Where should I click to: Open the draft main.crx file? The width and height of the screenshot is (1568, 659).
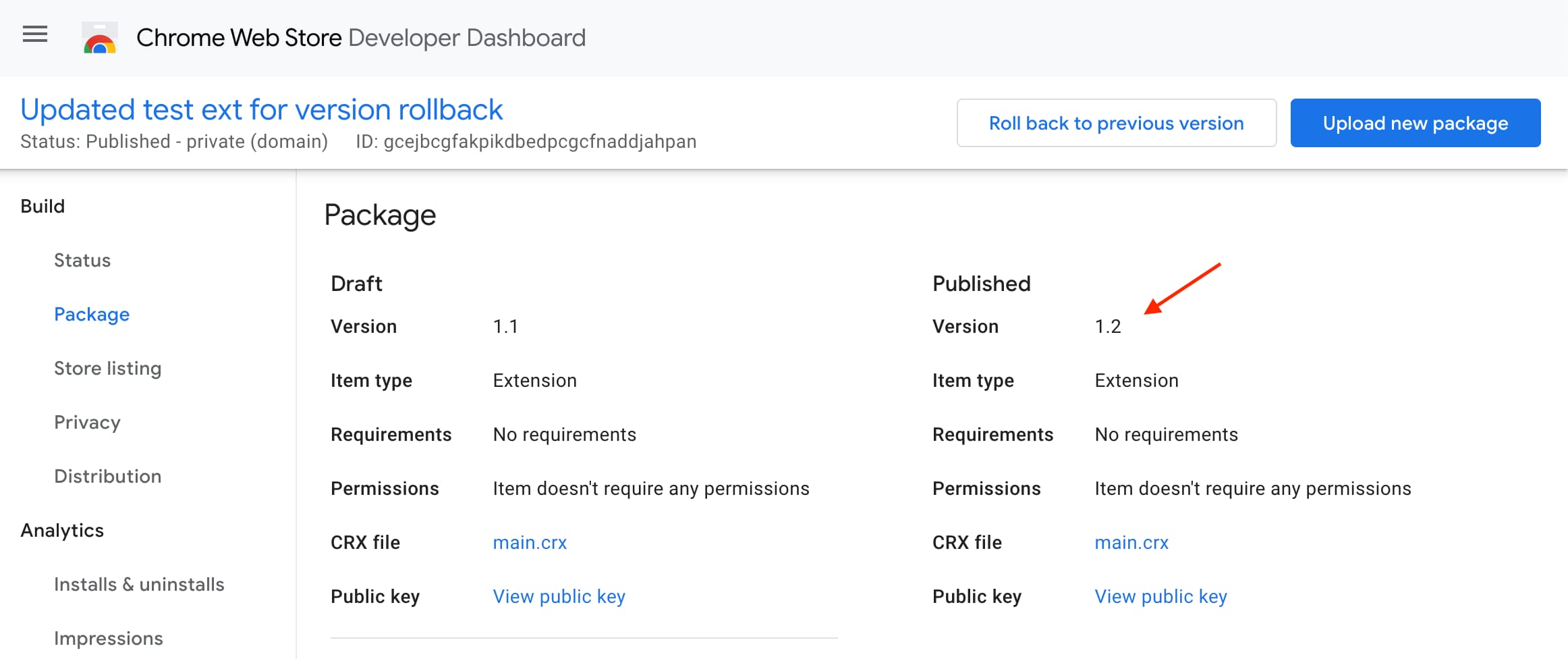(530, 542)
